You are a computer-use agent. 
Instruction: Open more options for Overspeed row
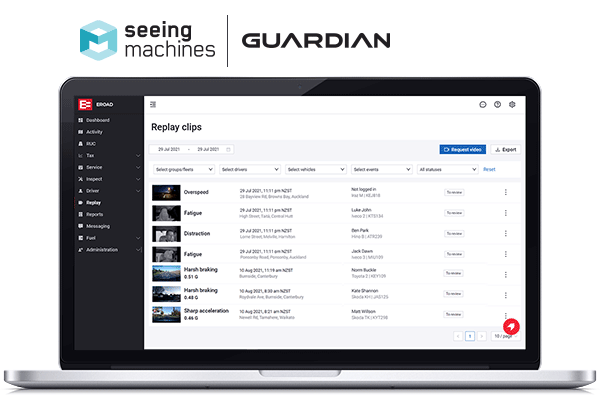coord(505,192)
